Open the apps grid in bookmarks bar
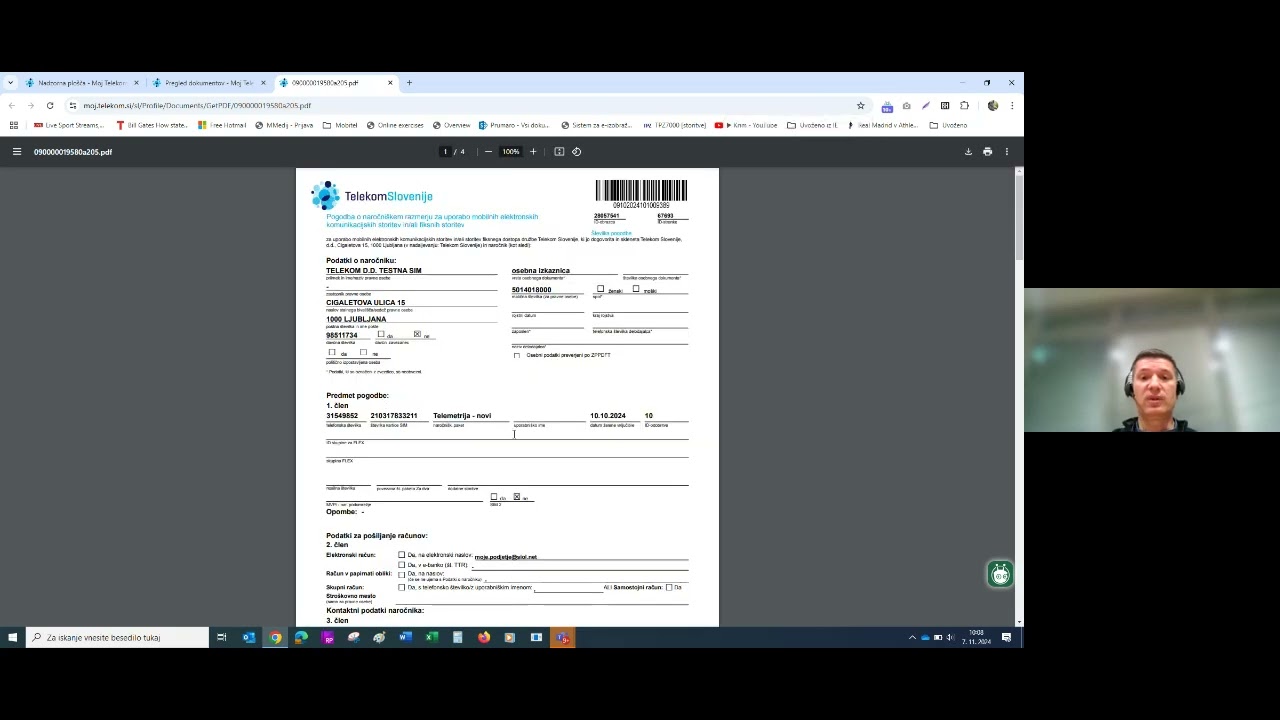 (13, 125)
